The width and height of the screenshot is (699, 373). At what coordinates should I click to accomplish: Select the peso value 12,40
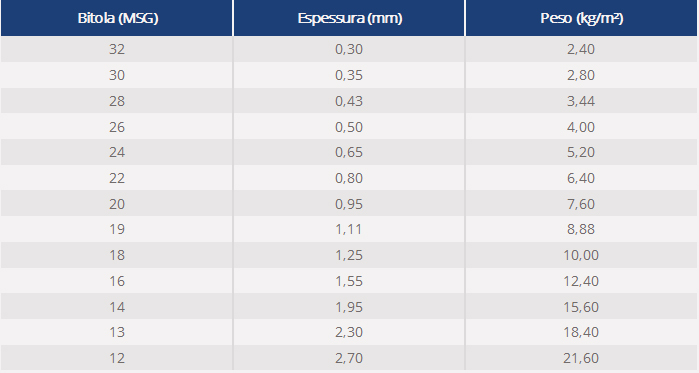[x=581, y=281]
